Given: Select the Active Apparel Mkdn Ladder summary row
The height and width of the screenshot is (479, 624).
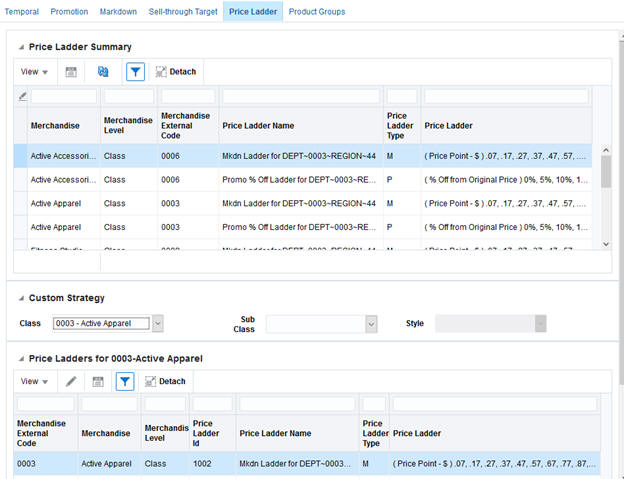Looking at the screenshot, I should click(x=302, y=204).
